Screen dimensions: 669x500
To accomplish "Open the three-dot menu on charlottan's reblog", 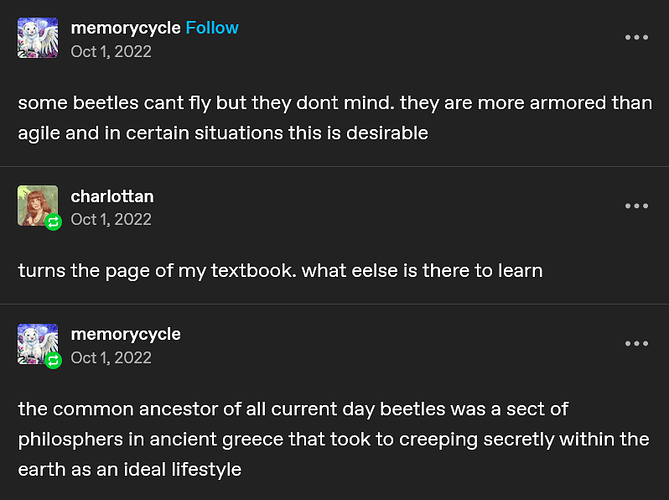I will (637, 206).
